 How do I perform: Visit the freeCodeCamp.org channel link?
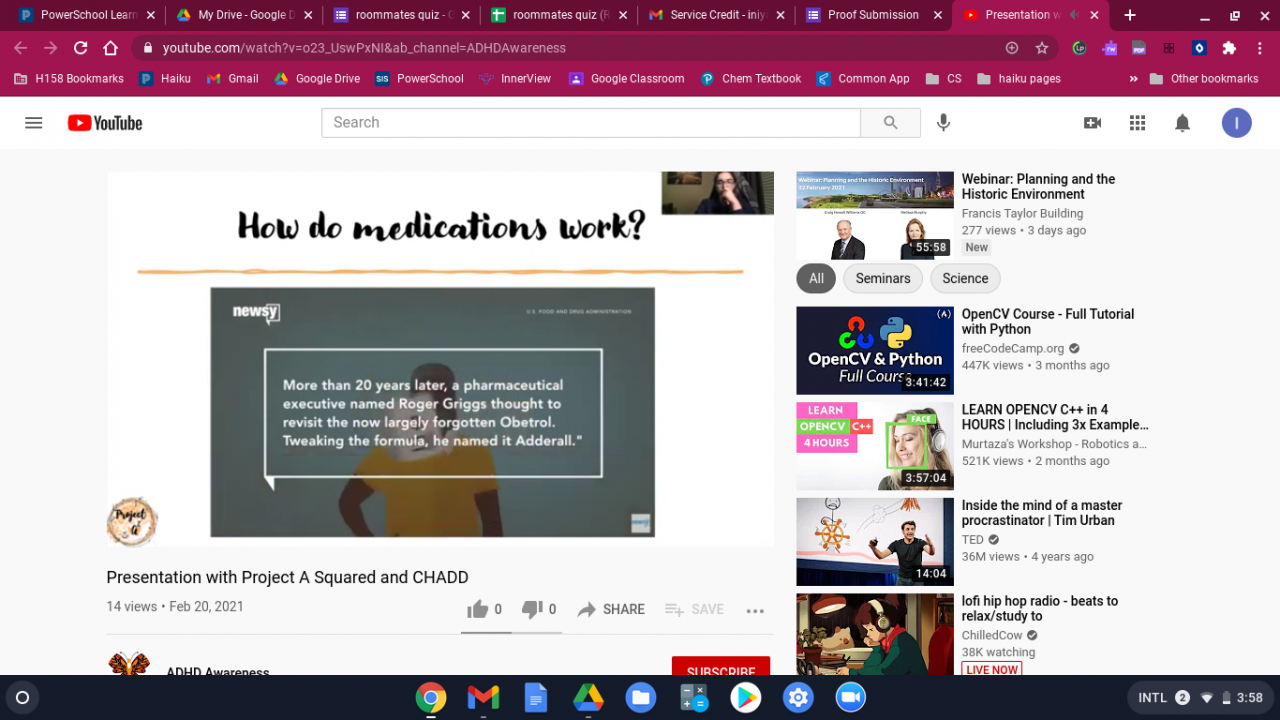1013,348
